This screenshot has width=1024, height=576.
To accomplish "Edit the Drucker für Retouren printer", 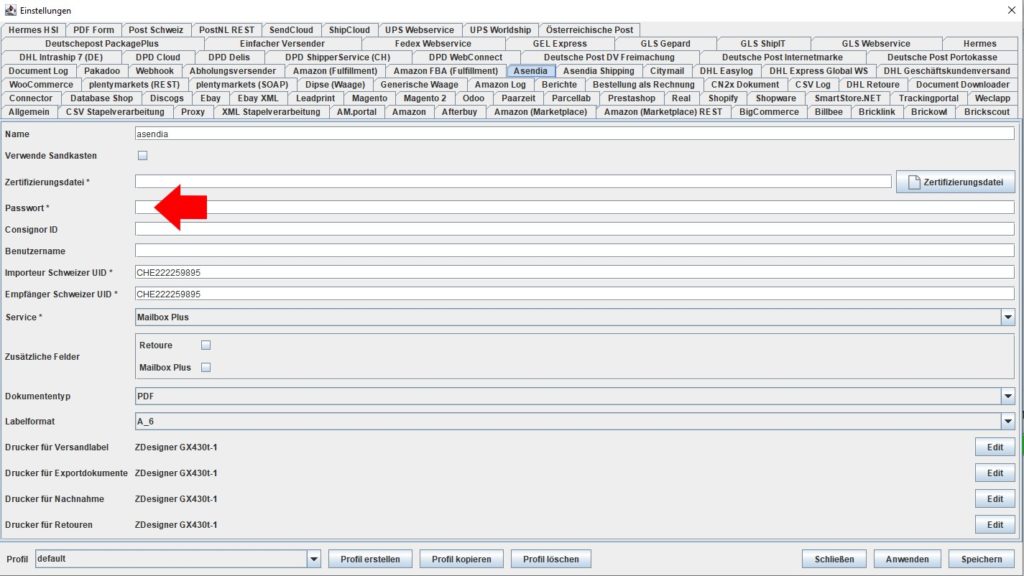I will [x=995, y=524].
